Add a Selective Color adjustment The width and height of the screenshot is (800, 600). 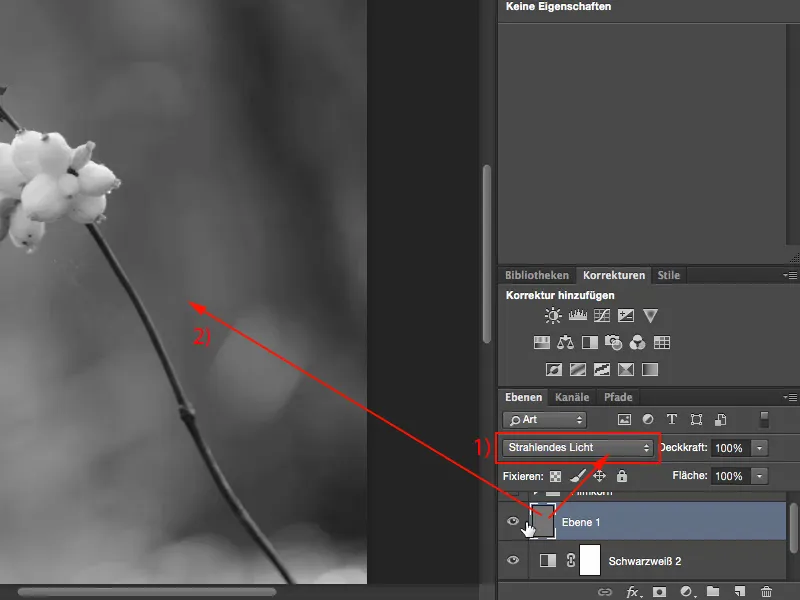pos(626,369)
